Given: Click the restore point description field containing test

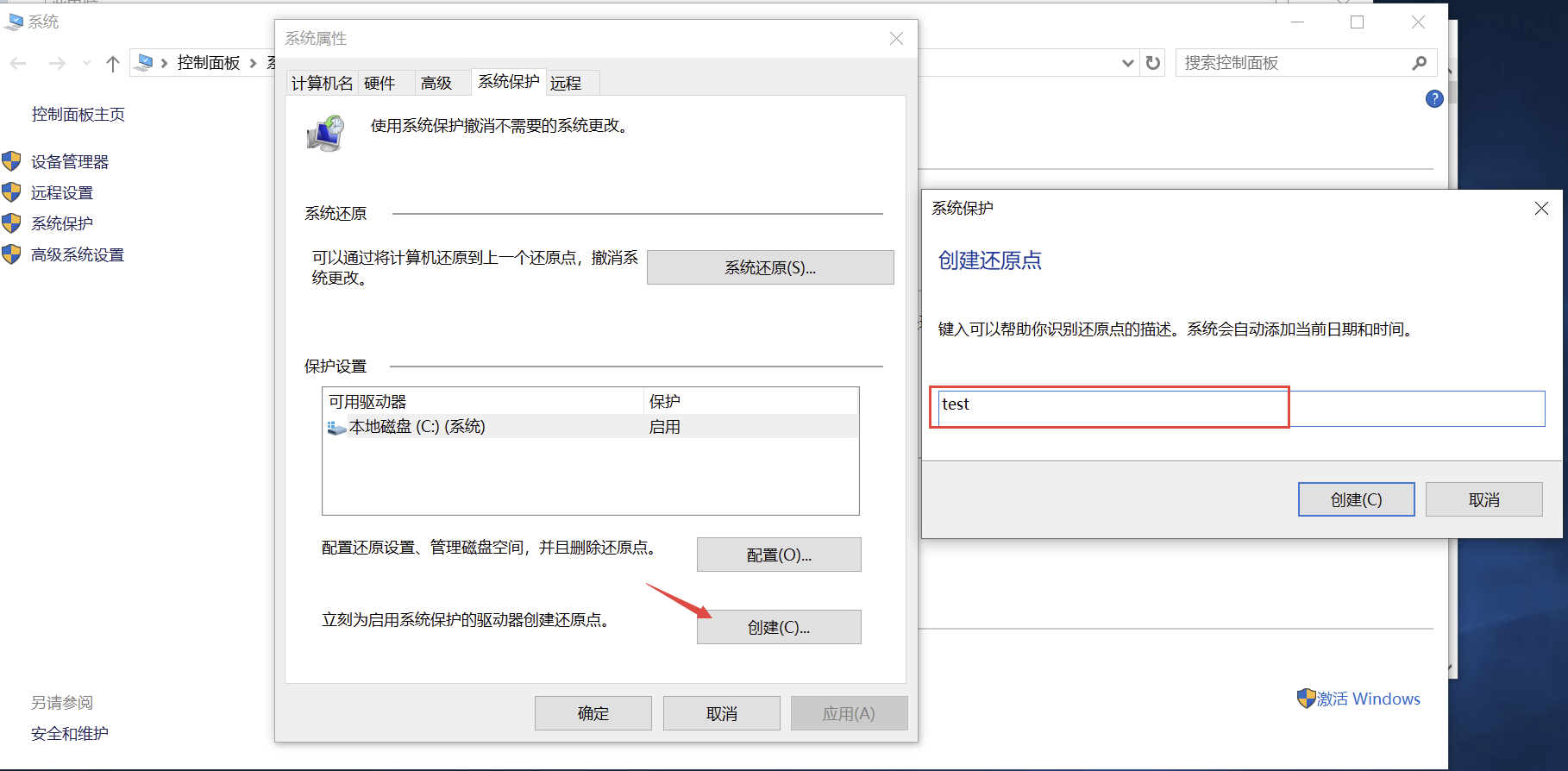Looking at the screenshot, I should (x=1241, y=409).
